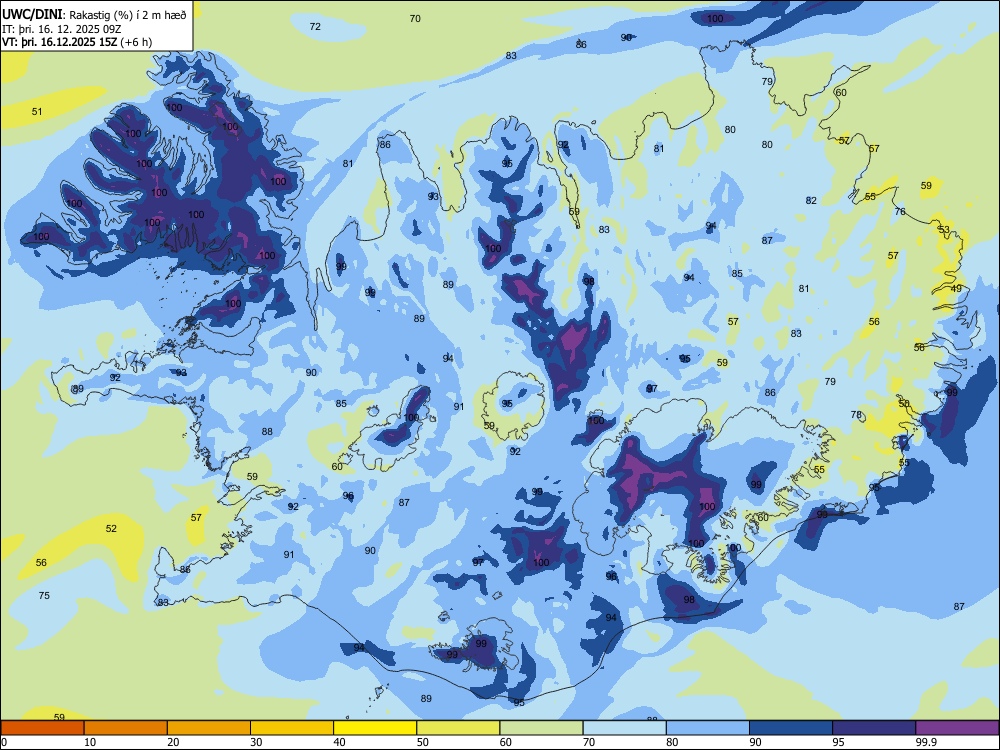
Task: Click the legend tick label 20
Action: 173,742
